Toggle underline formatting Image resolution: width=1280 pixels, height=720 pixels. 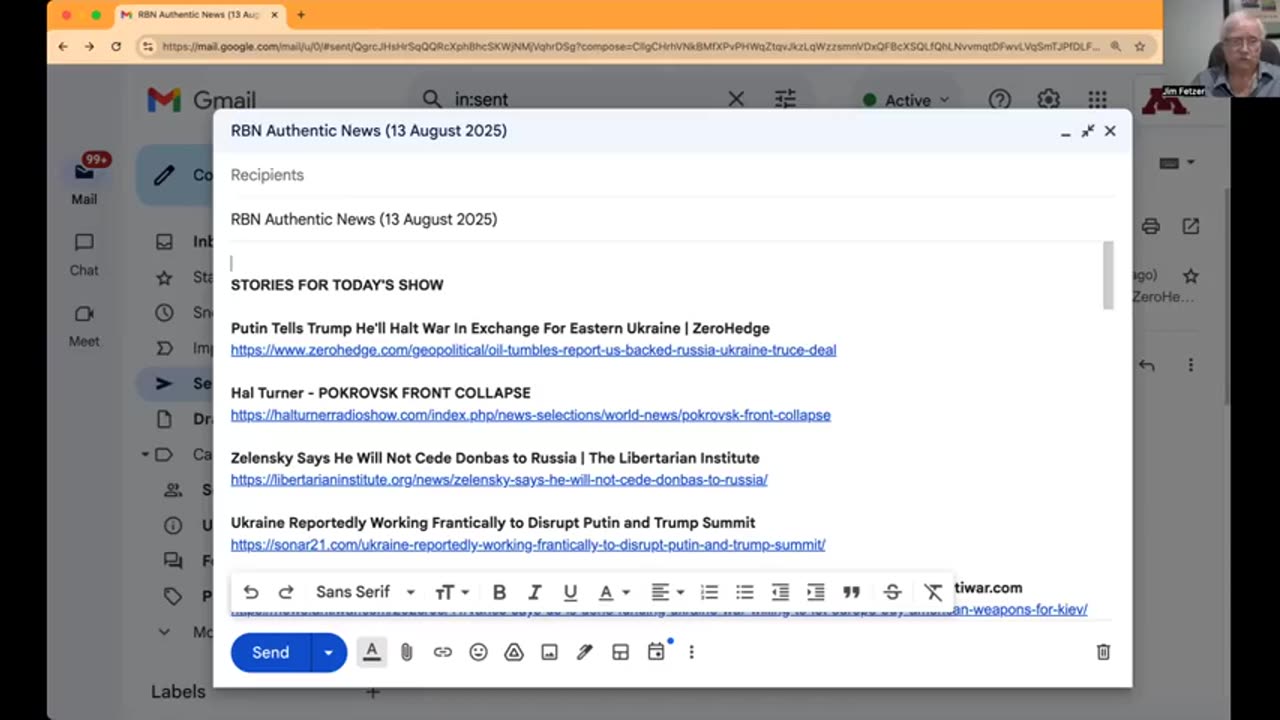(x=570, y=592)
